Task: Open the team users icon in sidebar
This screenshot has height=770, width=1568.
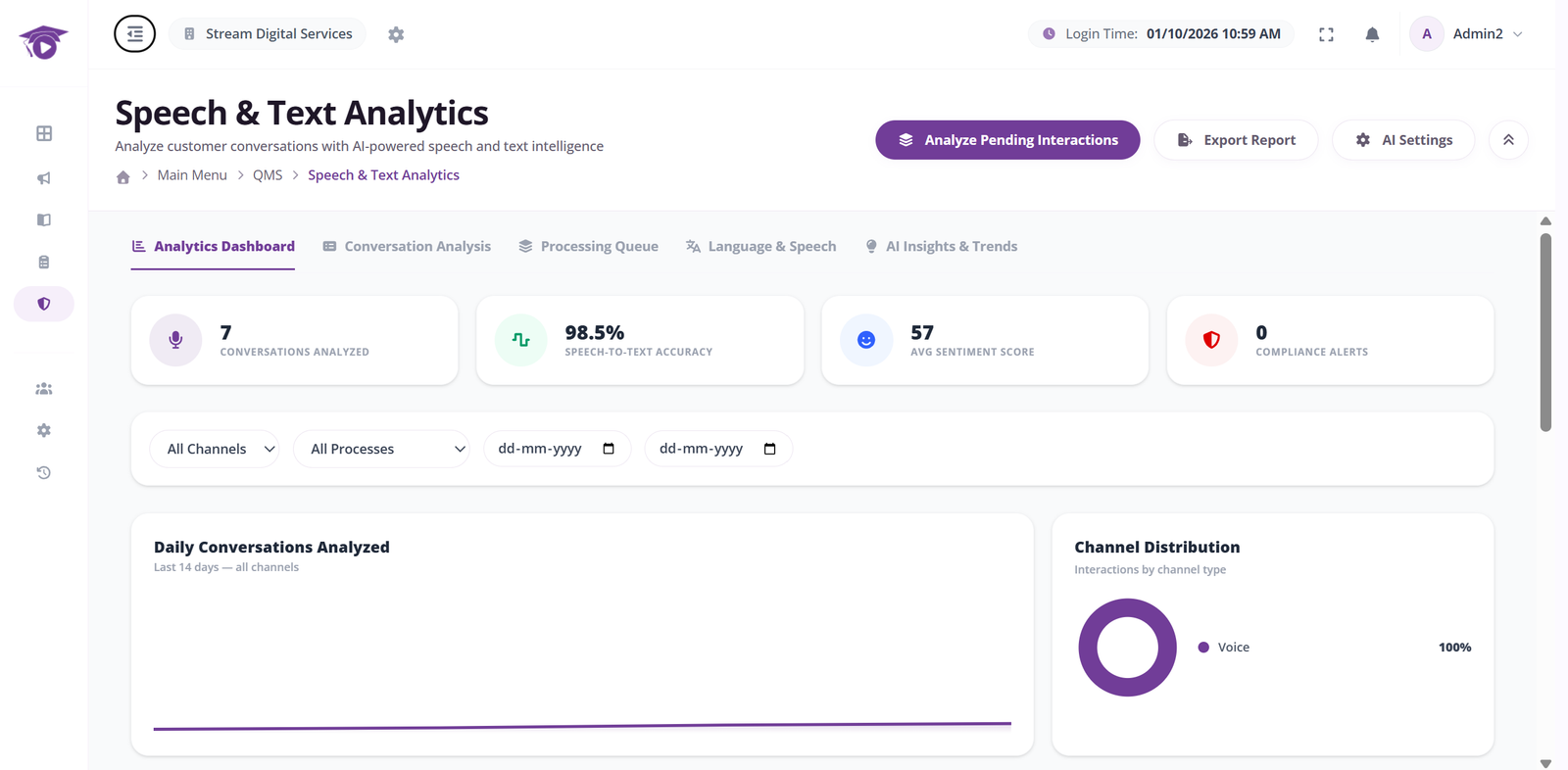Action: point(44,389)
